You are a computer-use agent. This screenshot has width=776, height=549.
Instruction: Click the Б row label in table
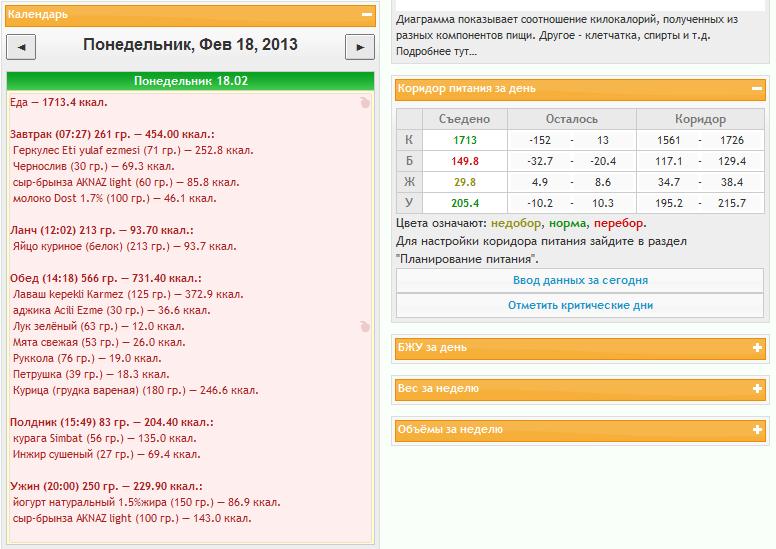[x=409, y=161]
